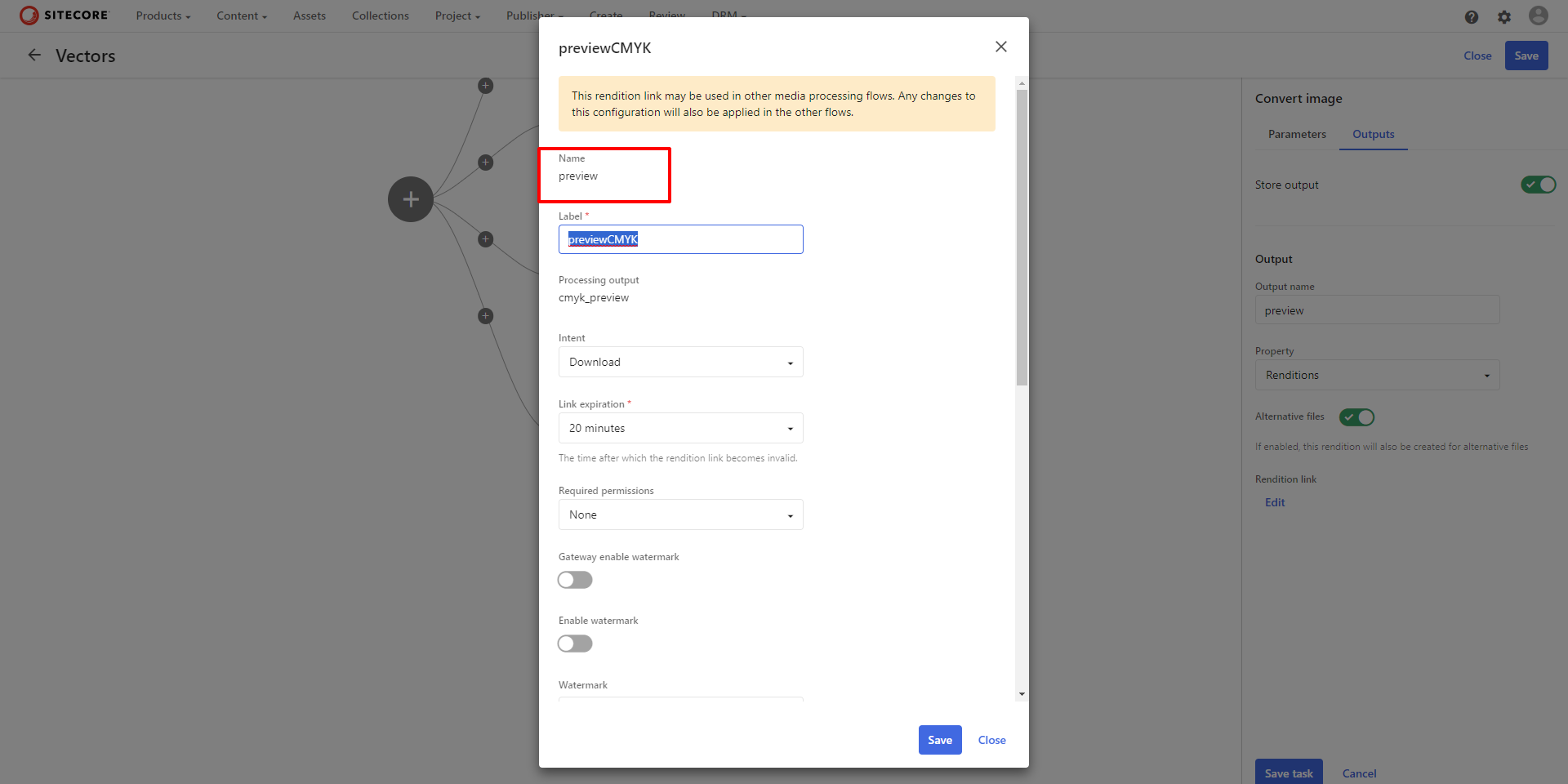1568x784 pixels.
Task: Click Save in the previewCMYK dialog
Action: pos(940,740)
